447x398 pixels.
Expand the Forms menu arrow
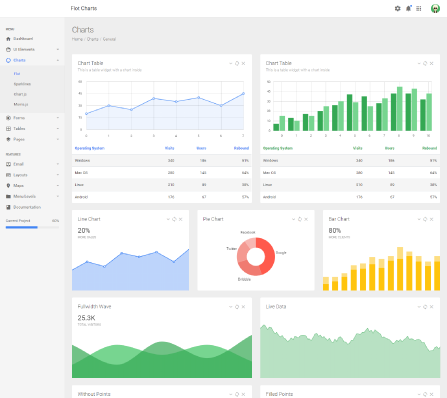tap(58, 118)
